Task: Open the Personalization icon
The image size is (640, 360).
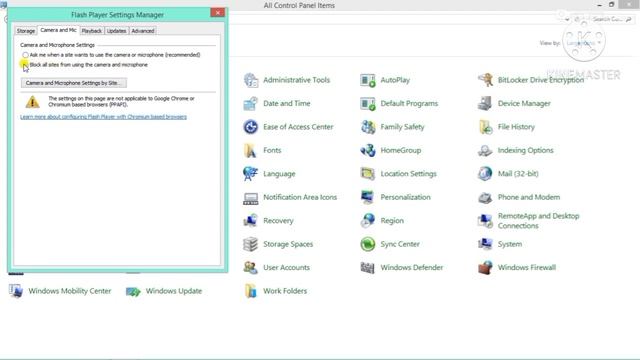Action: [x=368, y=198]
